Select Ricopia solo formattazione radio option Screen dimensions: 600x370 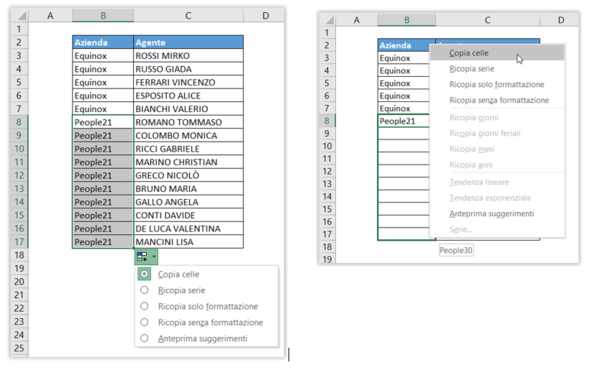click(144, 306)
